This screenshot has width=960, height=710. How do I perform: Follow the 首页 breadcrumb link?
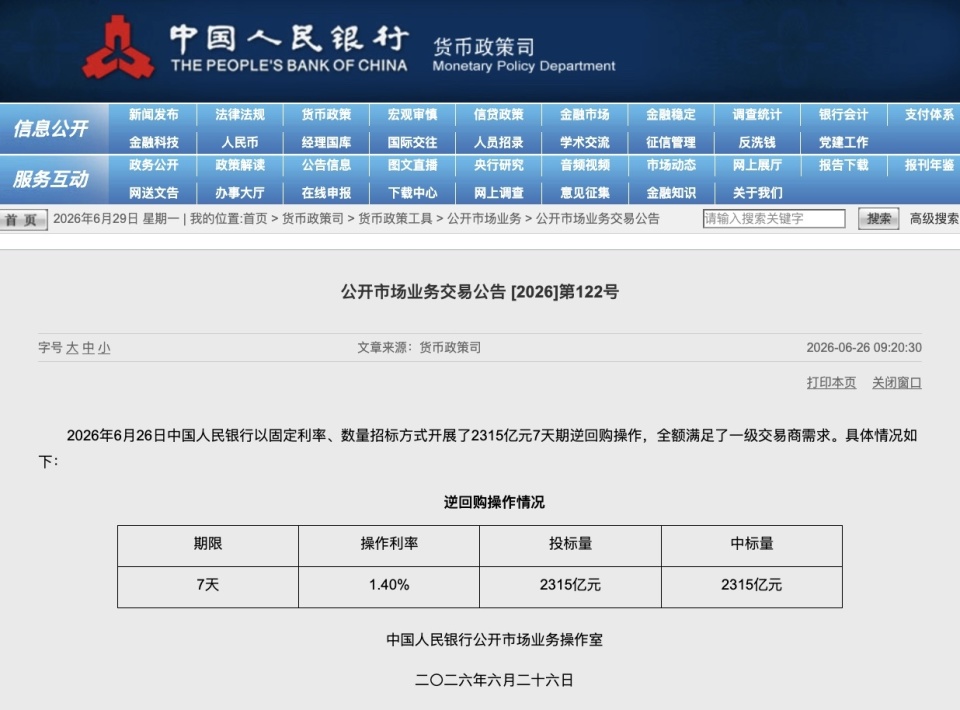pos(255,219)
